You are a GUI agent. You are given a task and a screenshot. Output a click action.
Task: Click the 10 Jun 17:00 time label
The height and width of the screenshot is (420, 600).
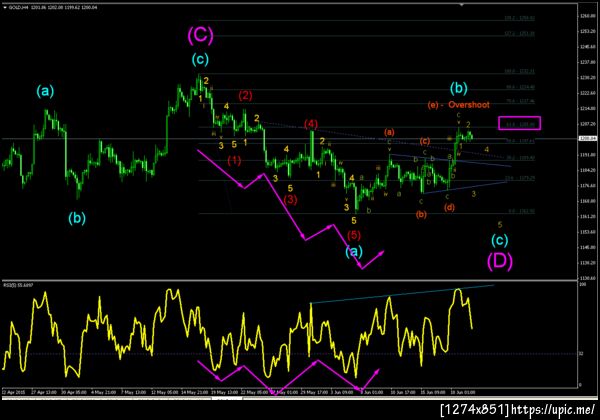pyautogui.click(x=403, y=392)
